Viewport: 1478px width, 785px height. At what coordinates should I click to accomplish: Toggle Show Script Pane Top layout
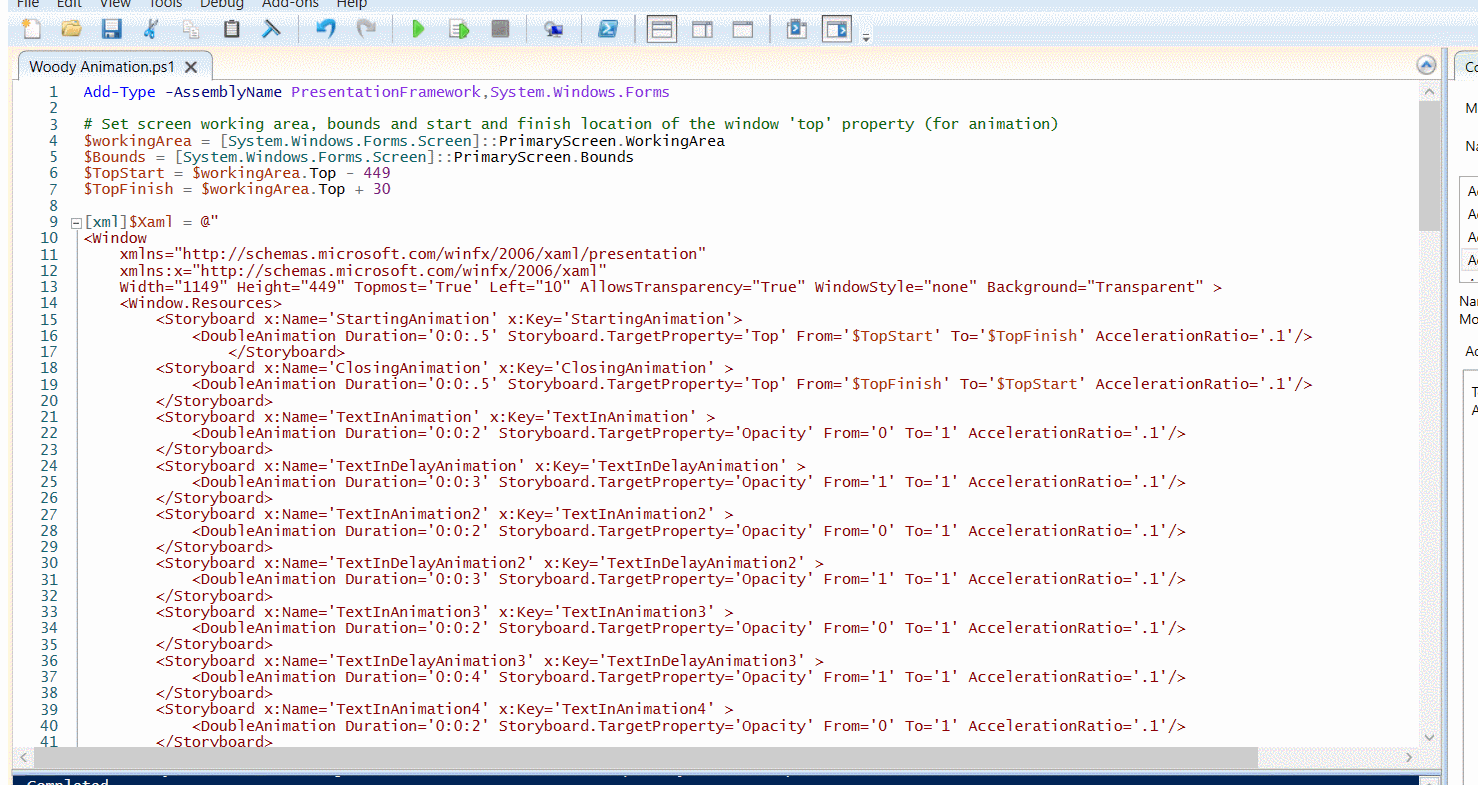662,29
